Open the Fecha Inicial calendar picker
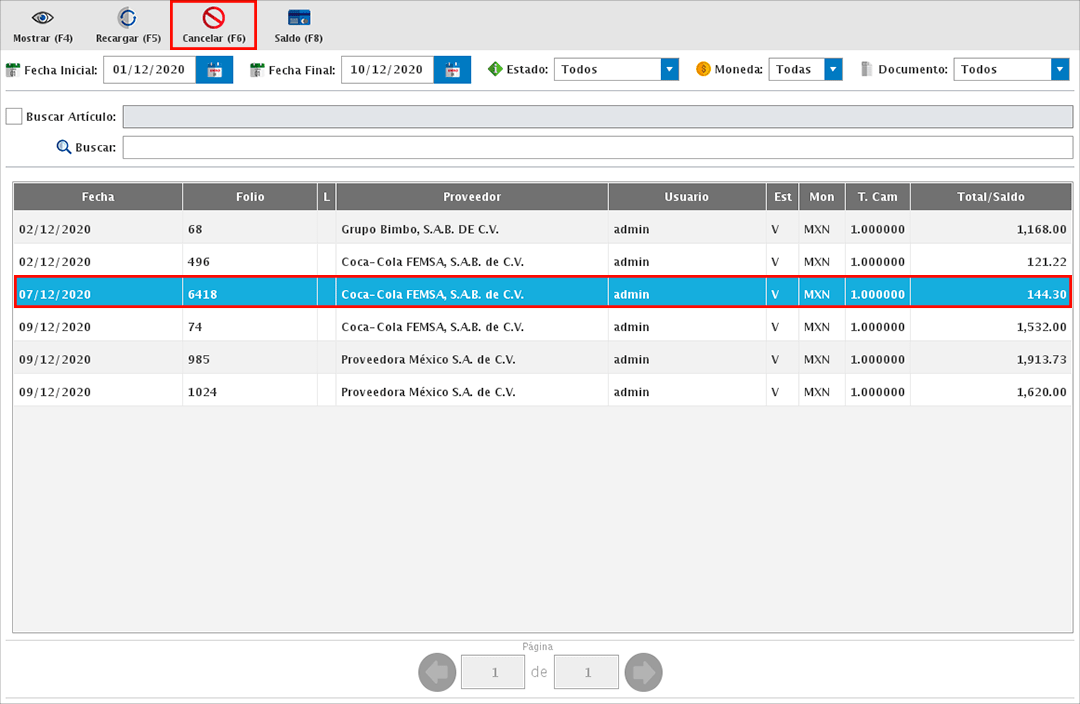1080x704 pixels. coord(214,70)
